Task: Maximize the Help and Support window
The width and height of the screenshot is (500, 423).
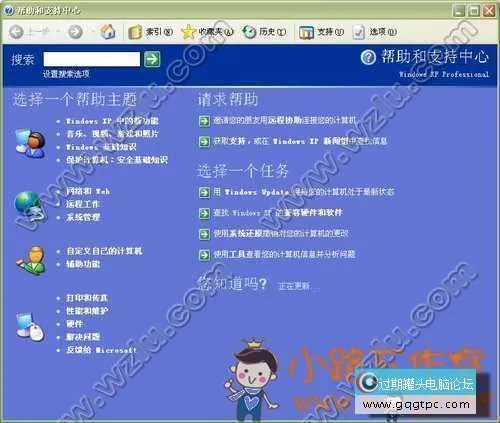Action: point(474,11)
